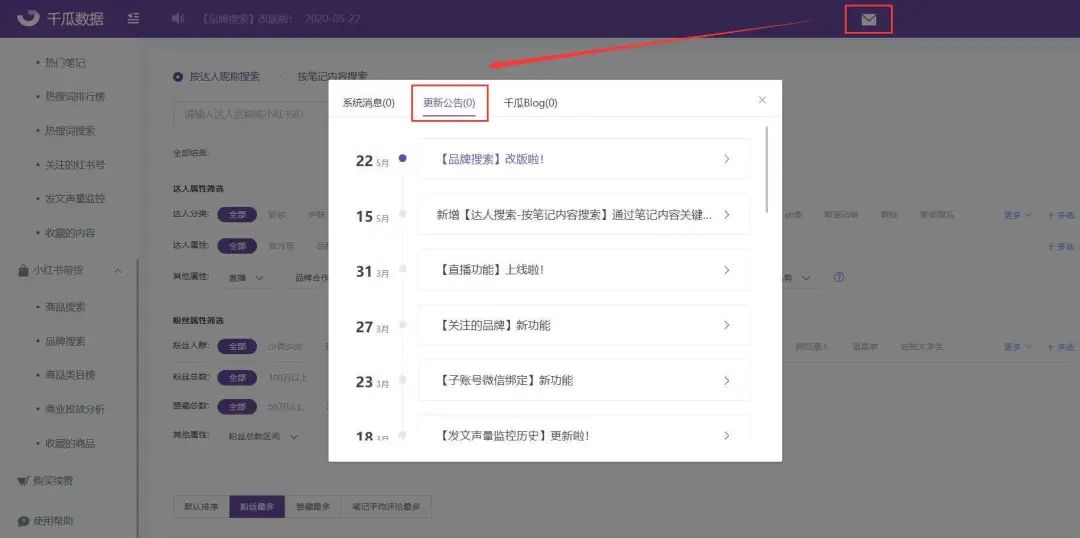Sort by 赞藏最多
The width and height of the screenshot is (1080, 538).
click(313, 506)
